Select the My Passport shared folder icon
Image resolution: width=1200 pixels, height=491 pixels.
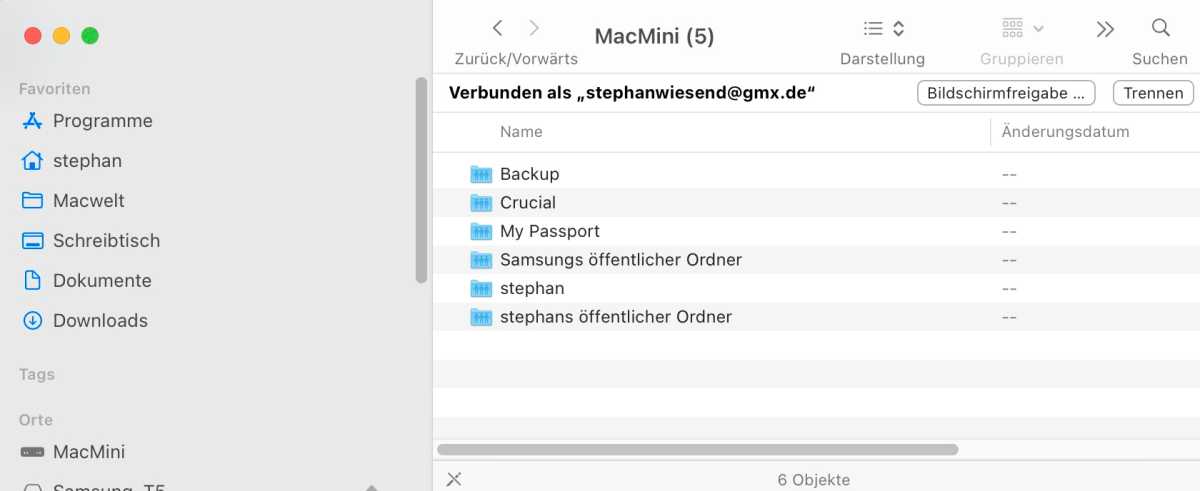pos(481,231)
